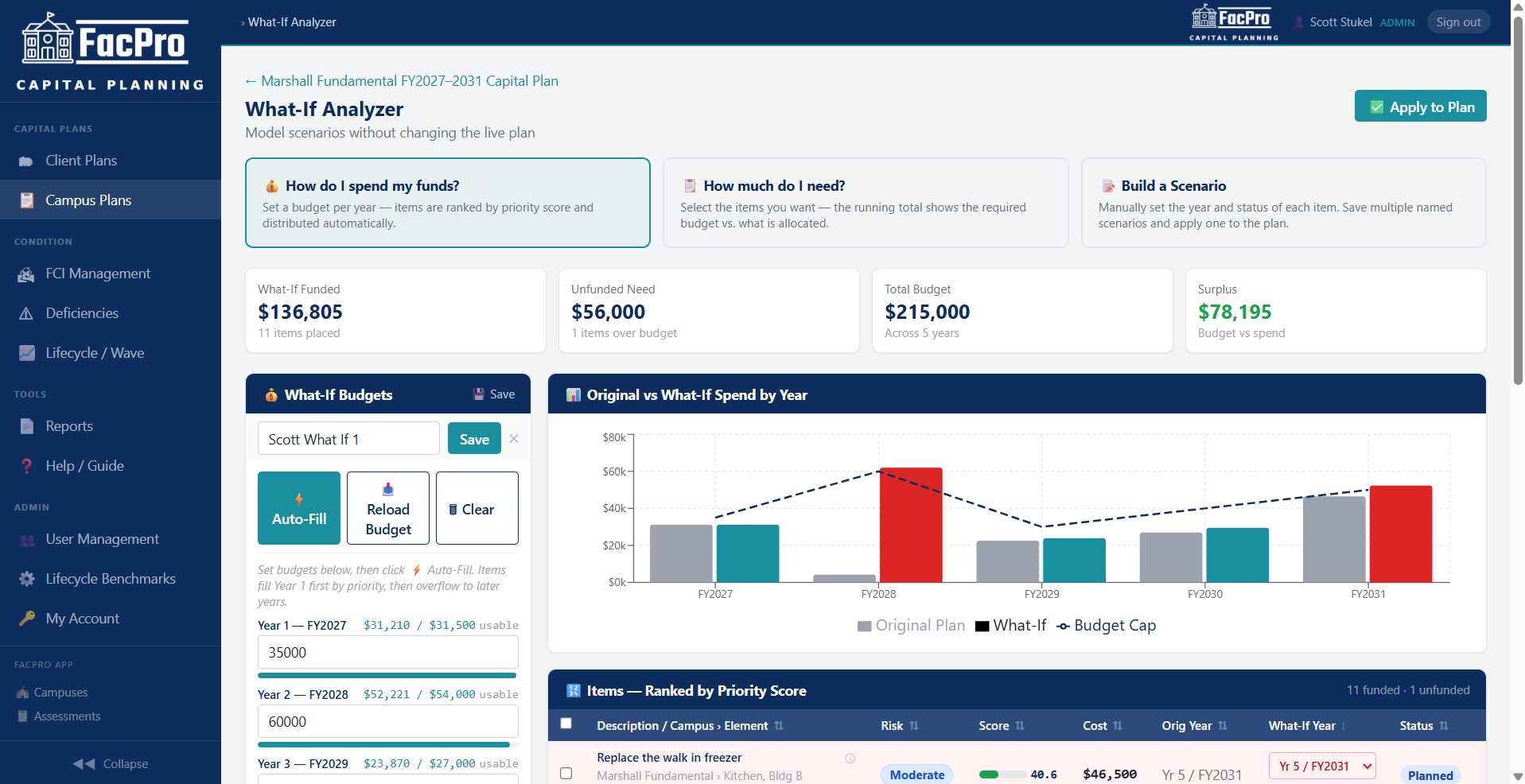Go back to Marshall Fundamental Capital Plan link

tap(402, 81)
